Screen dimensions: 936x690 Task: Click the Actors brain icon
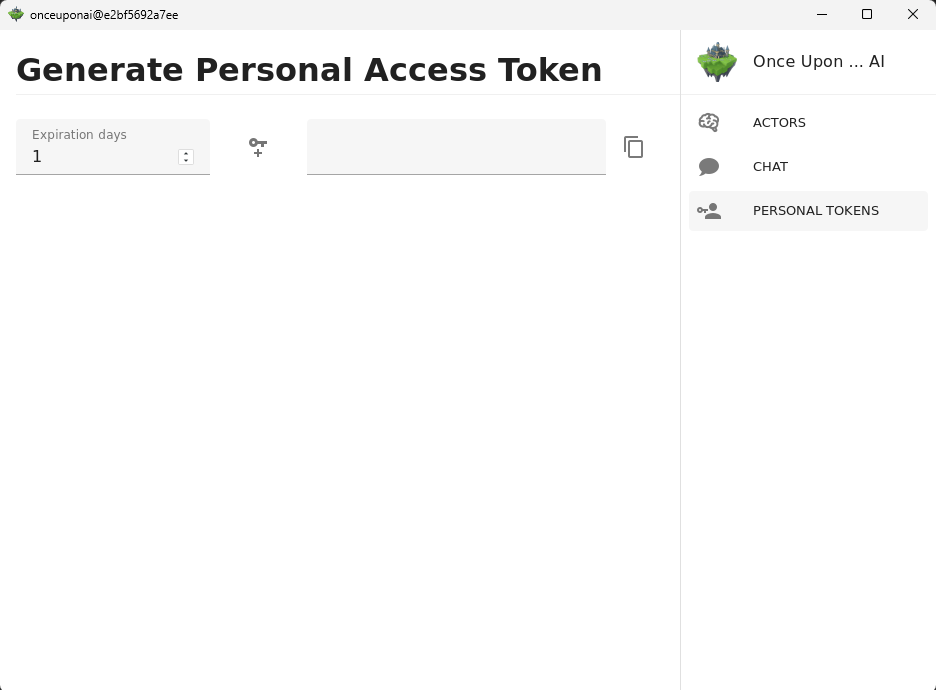click(709, 122)
